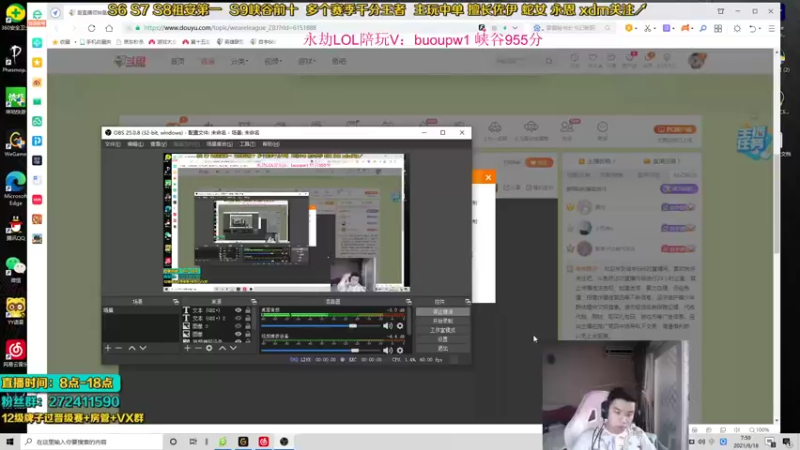The image size is (800, 450).
Task: Expand the Douyu 视频 dropdown
Action: point(273,61)
